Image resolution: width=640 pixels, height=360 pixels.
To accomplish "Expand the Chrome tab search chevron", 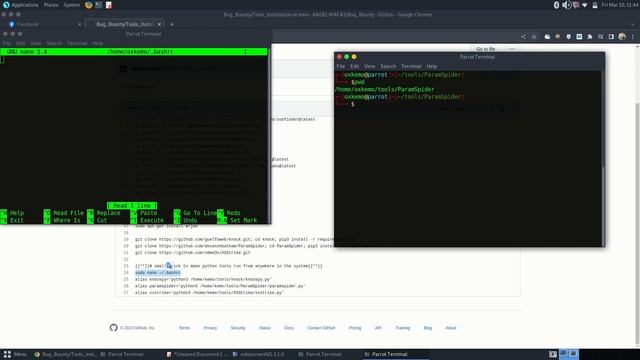I will coord(633,24).
